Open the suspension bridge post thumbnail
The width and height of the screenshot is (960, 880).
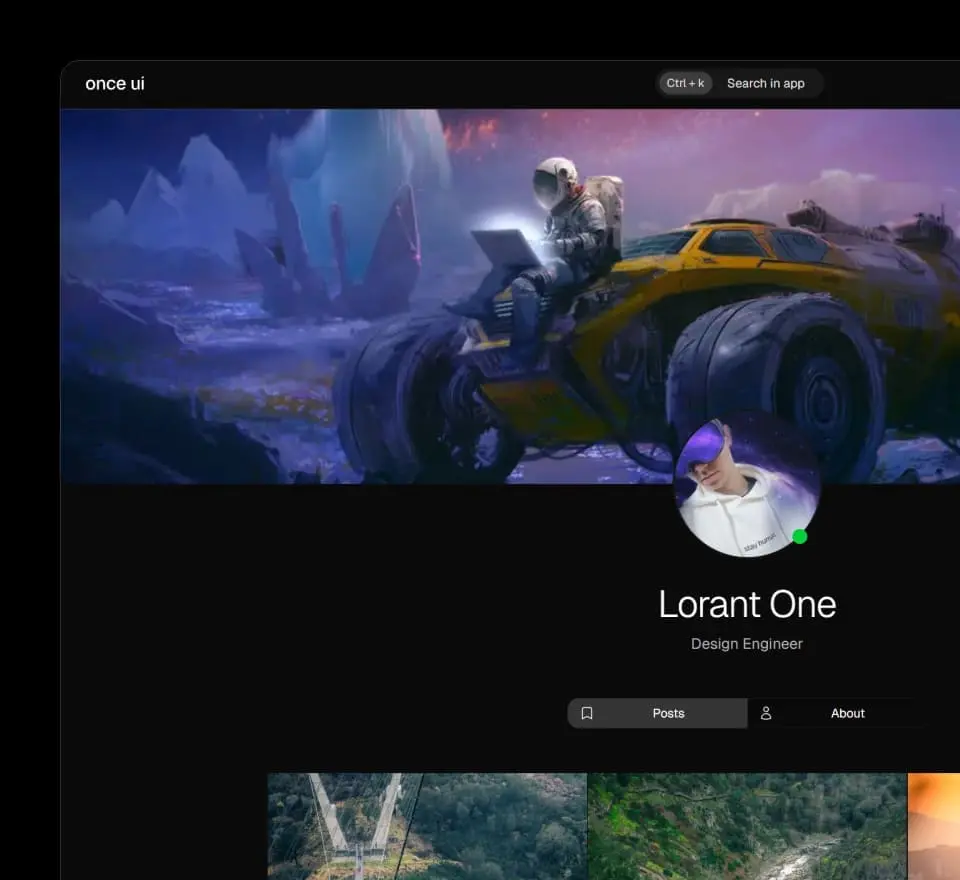427,825
